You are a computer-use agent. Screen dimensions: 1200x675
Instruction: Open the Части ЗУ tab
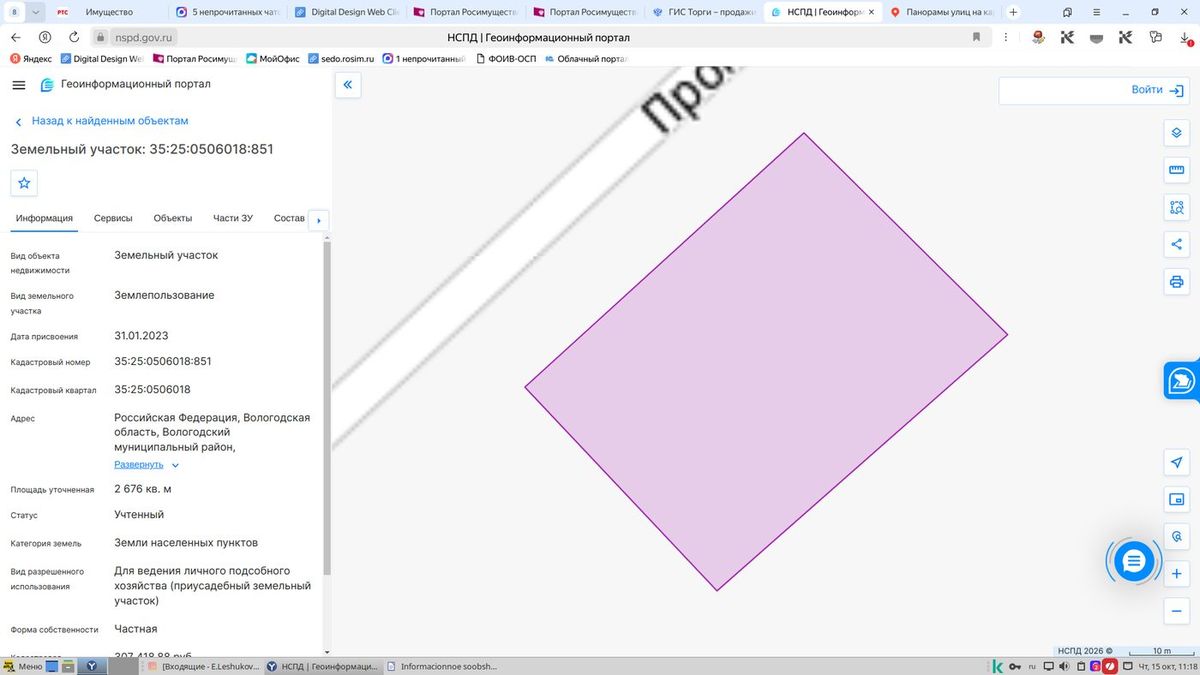click(x=233, y=219)
